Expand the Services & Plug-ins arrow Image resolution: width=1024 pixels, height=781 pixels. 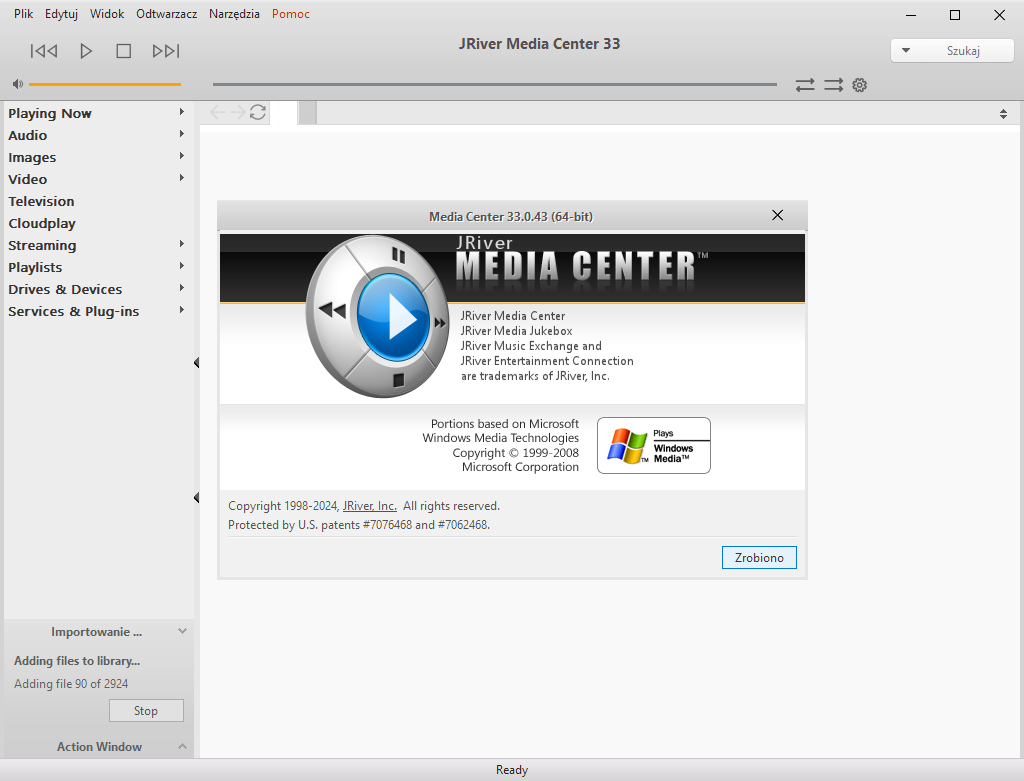click(182, 310)
